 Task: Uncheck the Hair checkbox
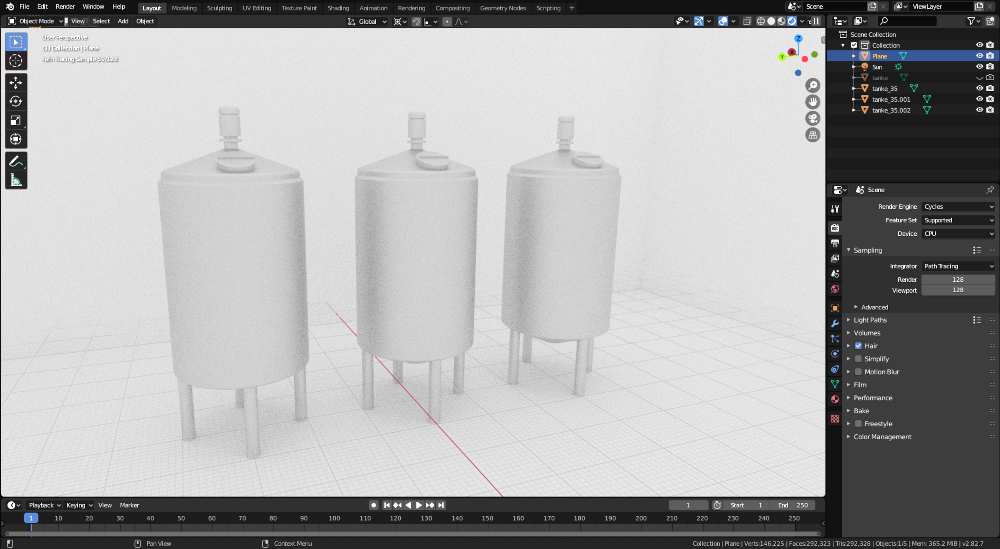tap(858, 346)
